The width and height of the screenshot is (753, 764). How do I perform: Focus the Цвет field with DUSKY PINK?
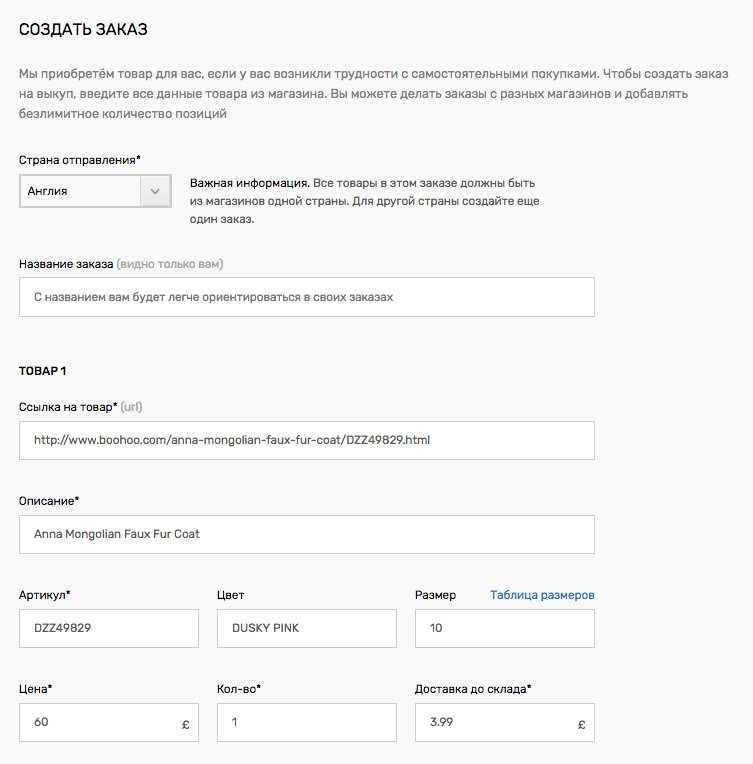[x=307, y=629]
